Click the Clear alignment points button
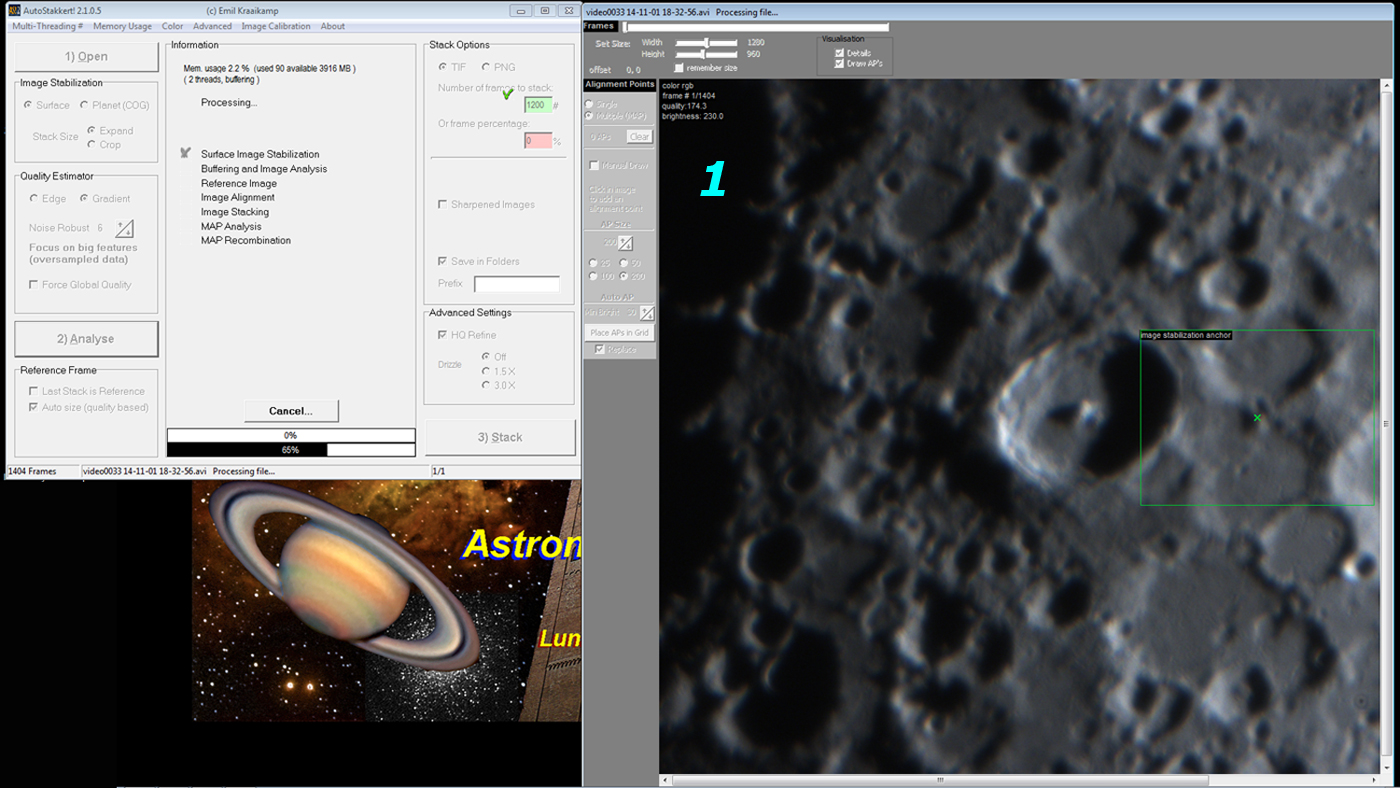 639,137
